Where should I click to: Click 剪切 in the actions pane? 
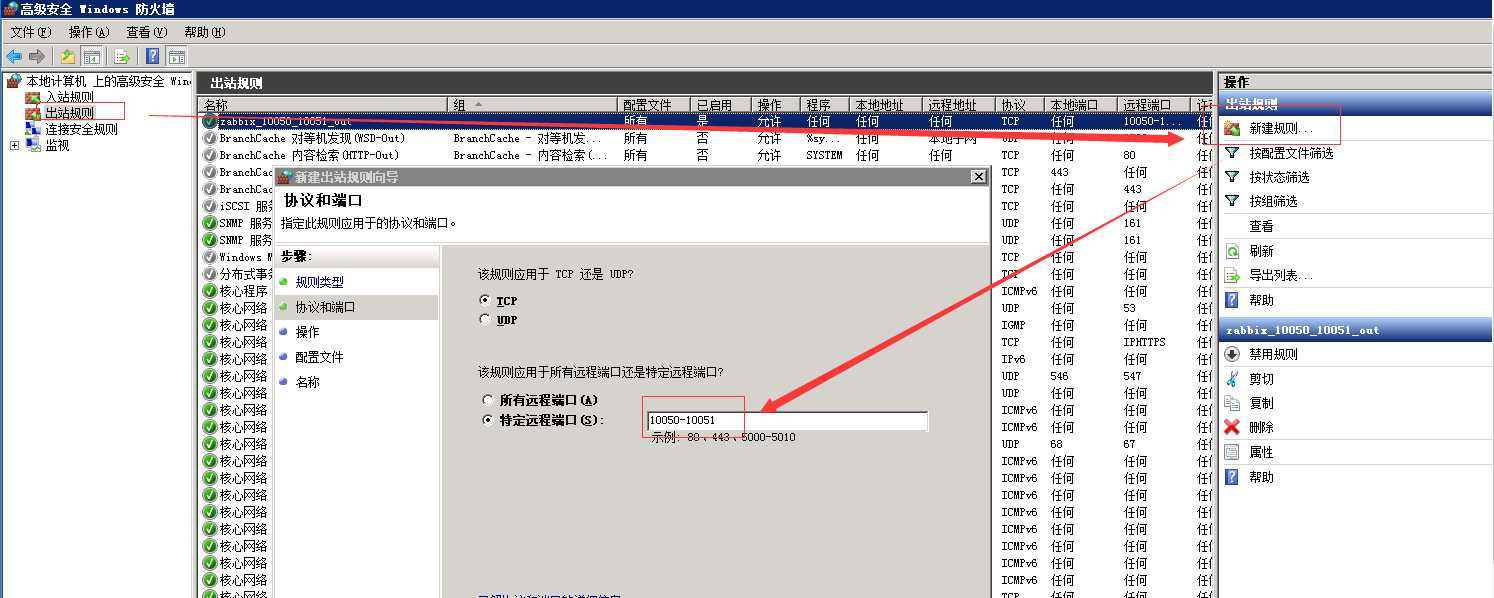(1261, 379)
